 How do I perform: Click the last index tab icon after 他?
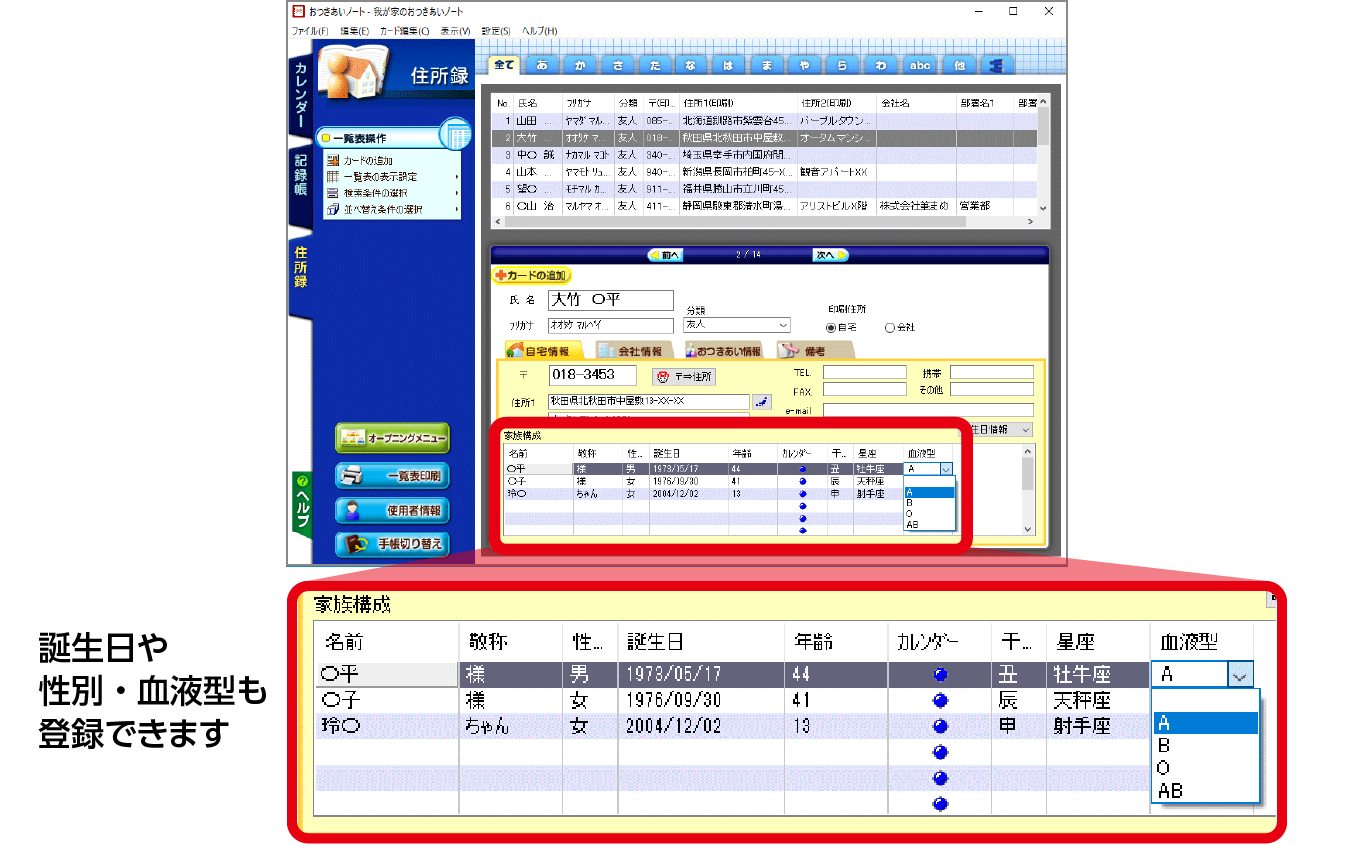point(995,65)
